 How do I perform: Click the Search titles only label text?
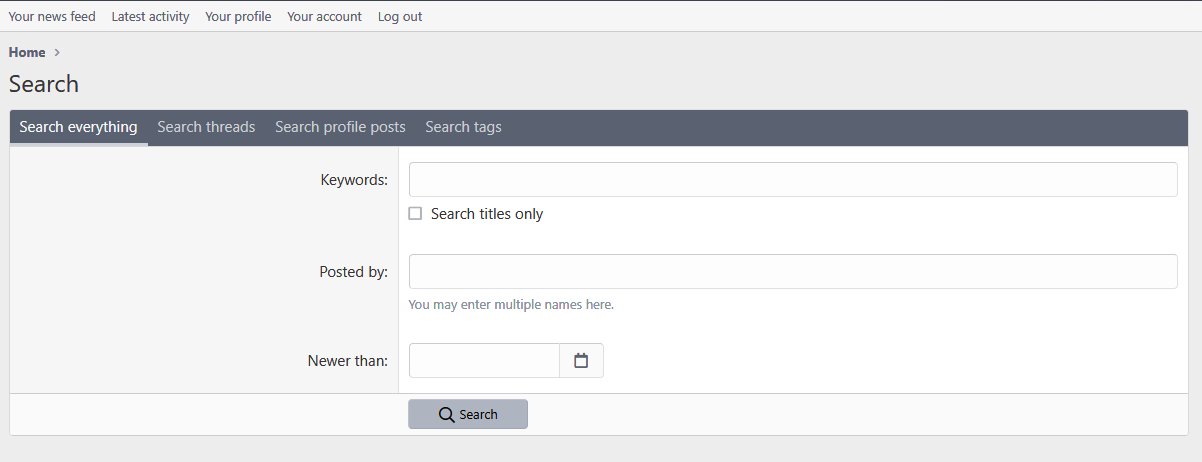pos(487,214)
